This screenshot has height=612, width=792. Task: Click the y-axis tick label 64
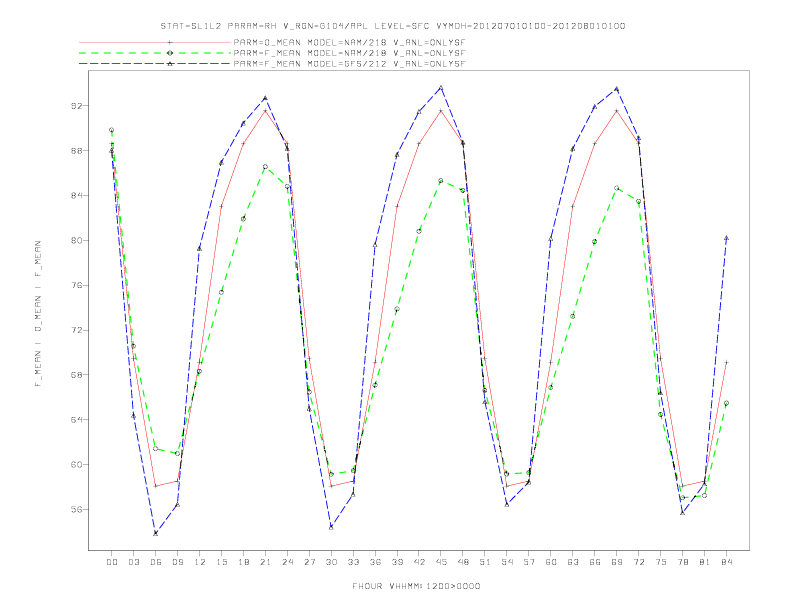[77, 420]
